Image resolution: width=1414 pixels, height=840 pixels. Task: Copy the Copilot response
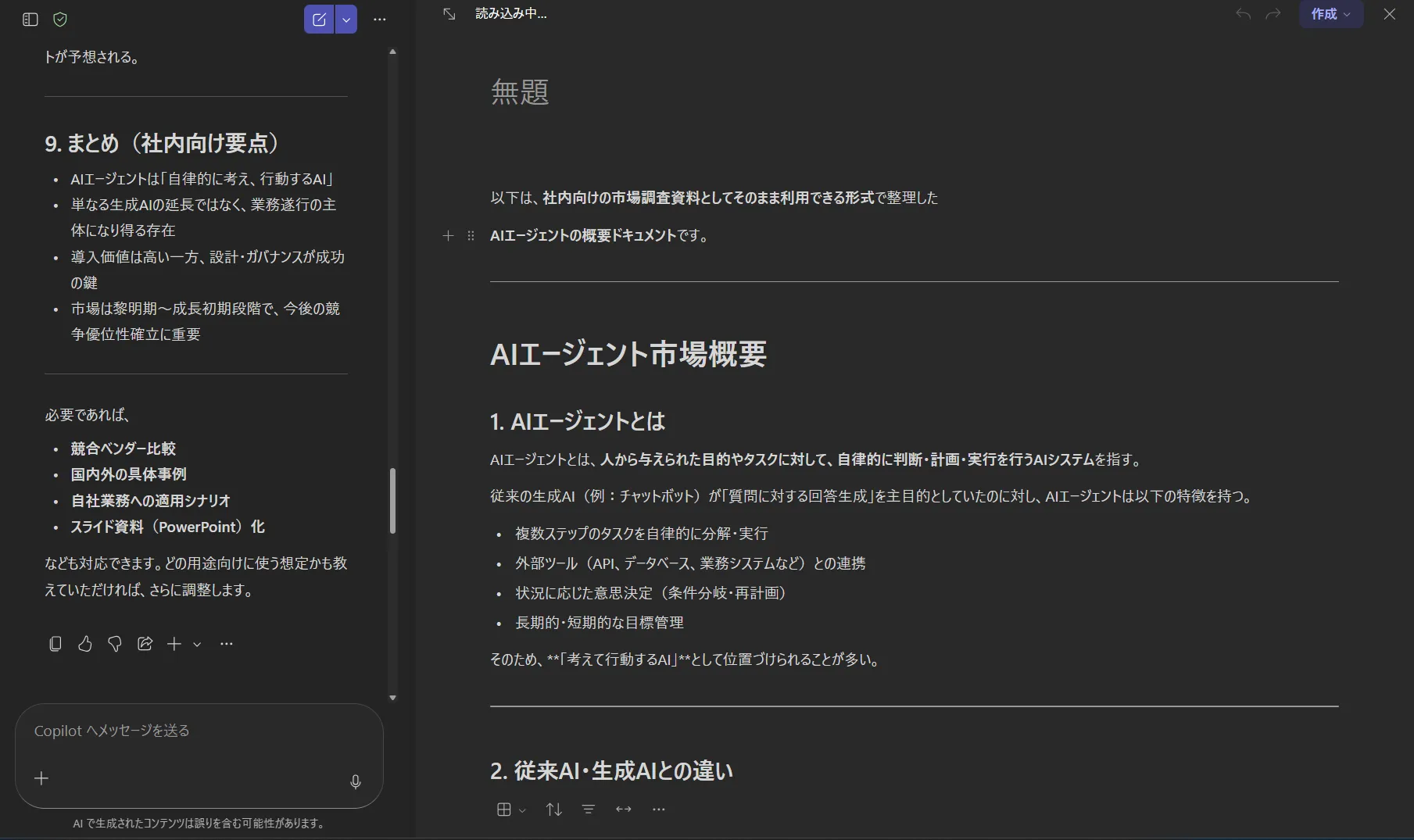coord(55,644)
